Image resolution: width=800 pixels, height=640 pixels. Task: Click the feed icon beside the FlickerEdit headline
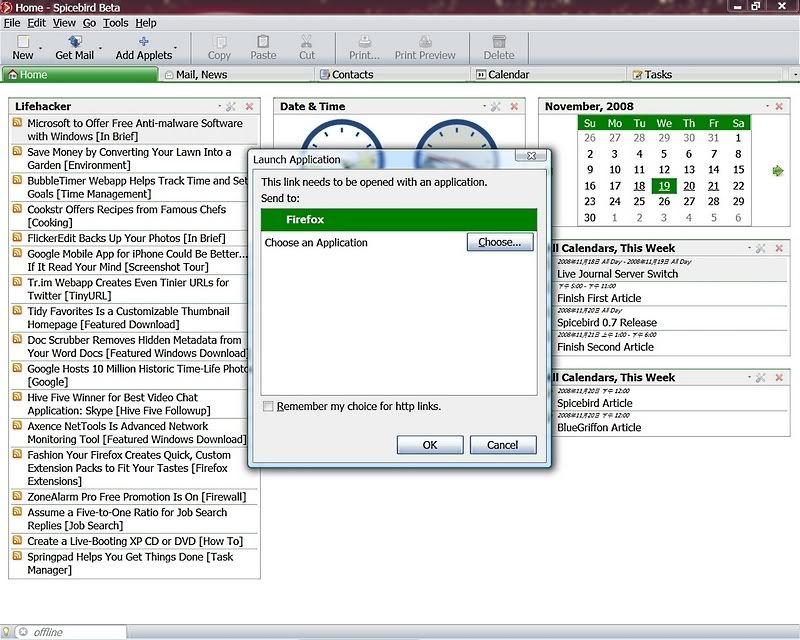point(17,237)
